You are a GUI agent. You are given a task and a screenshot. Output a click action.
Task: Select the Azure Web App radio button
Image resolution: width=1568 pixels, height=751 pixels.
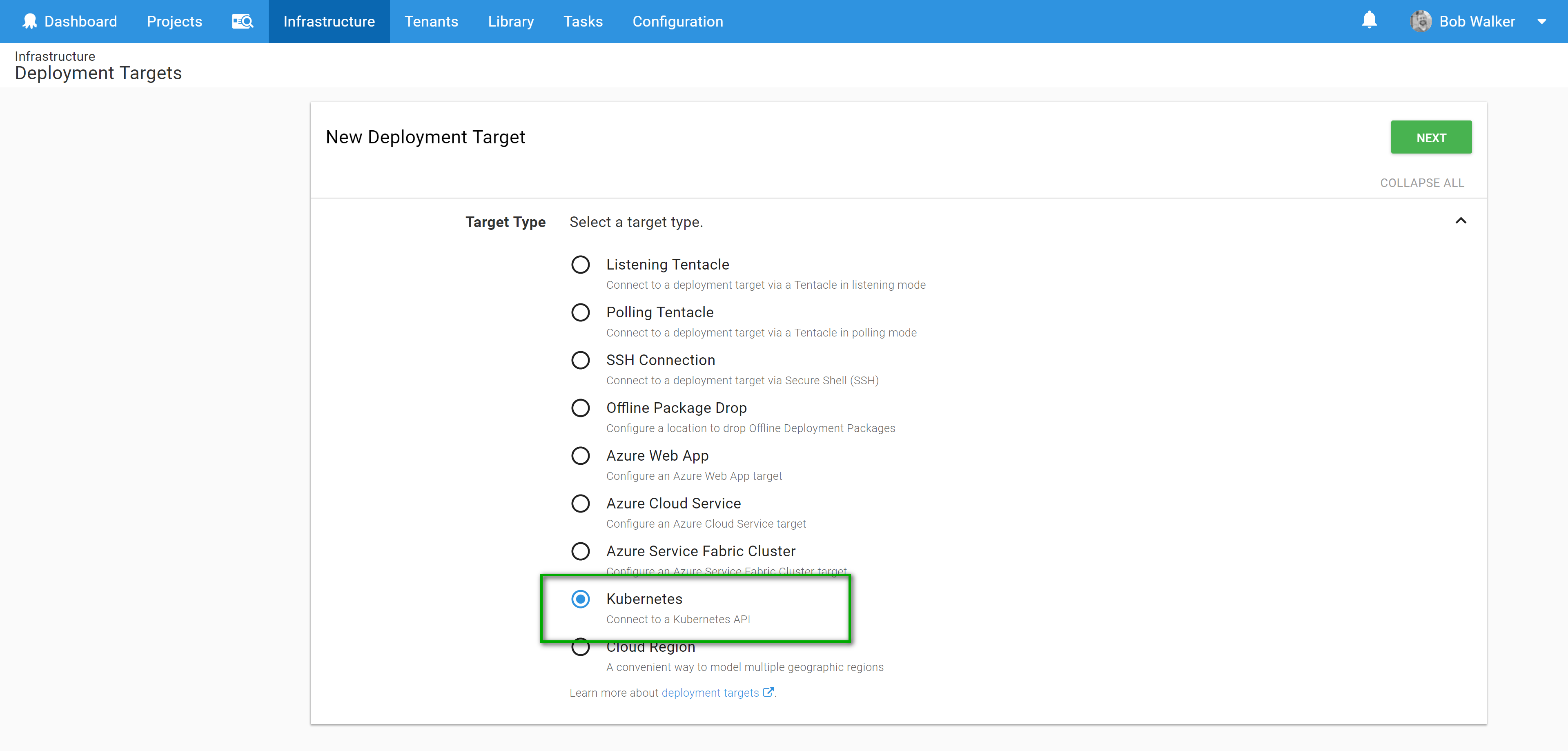click(580, 456)
